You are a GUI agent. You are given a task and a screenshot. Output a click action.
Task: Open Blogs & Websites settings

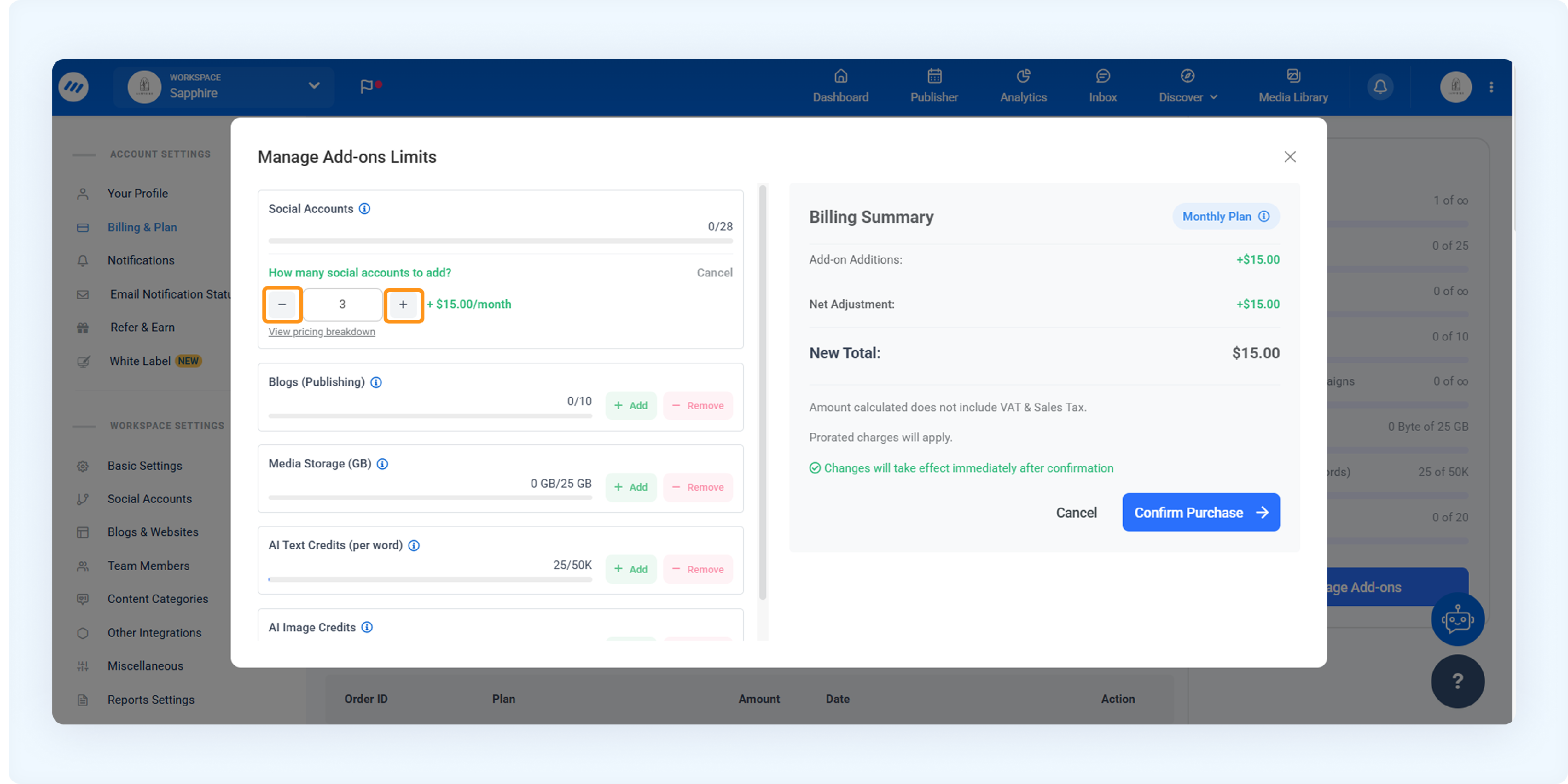click(x=153, y=533)
